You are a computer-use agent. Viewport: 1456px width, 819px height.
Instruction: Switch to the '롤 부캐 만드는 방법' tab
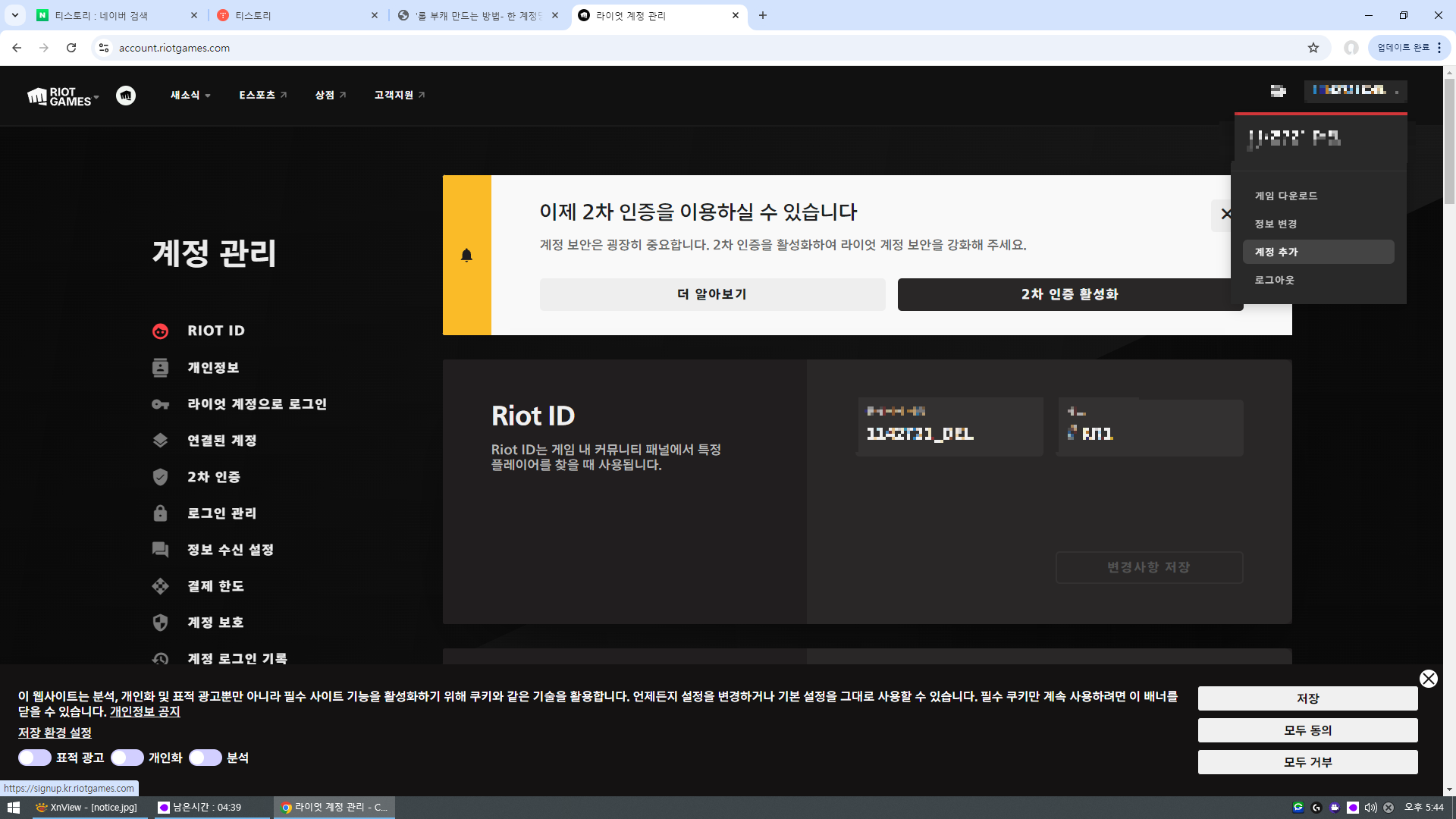pyautogui.click(x=478, y=15)
